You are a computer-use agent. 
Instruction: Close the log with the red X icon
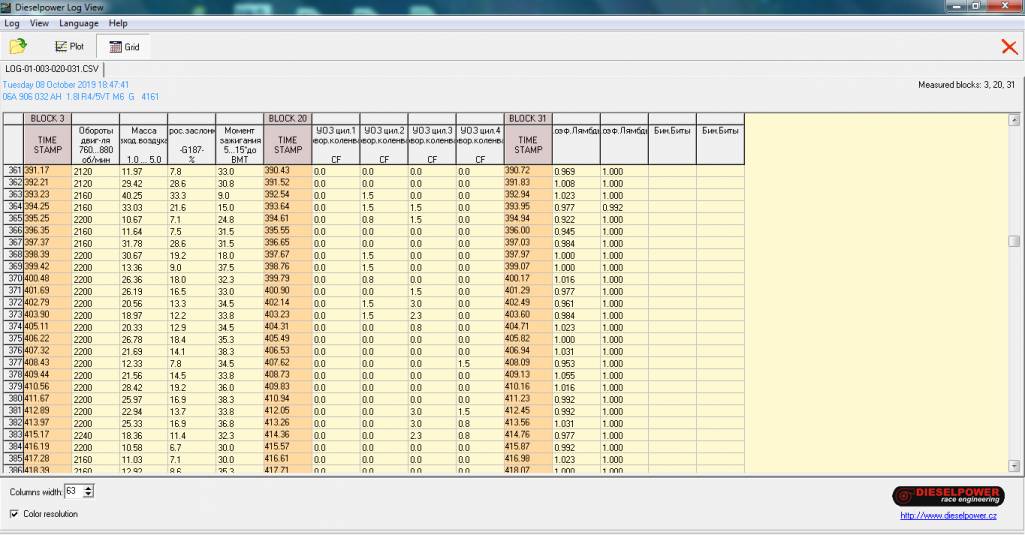pyautogui.click(x=1009, y=46)
